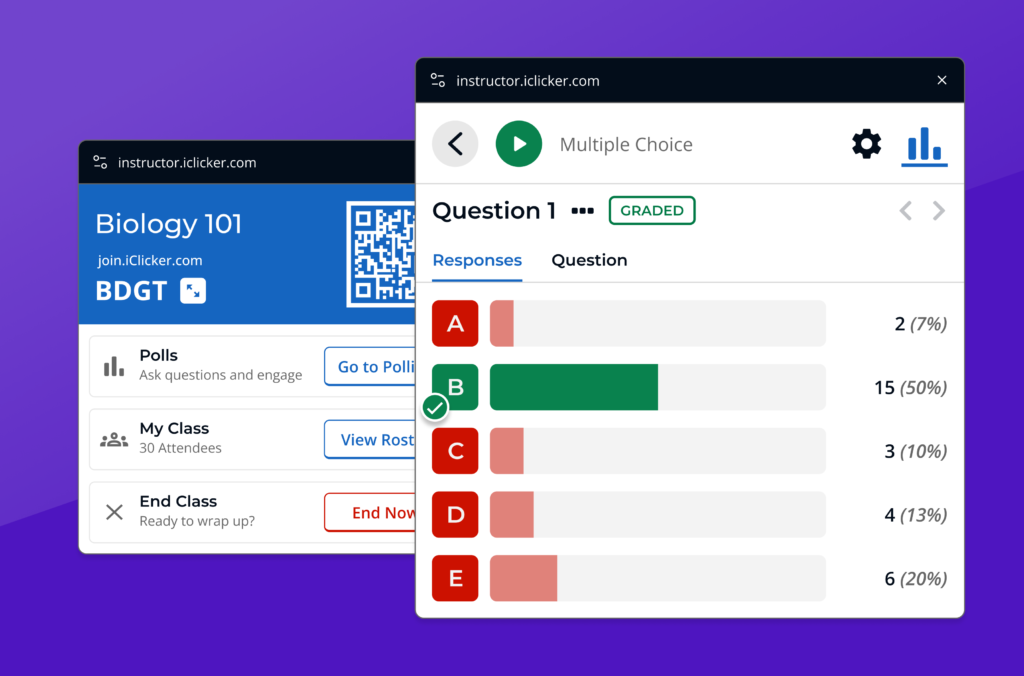
Task: Click the "Multiple Choice" question type label
Action: click(x=626, y=144)
